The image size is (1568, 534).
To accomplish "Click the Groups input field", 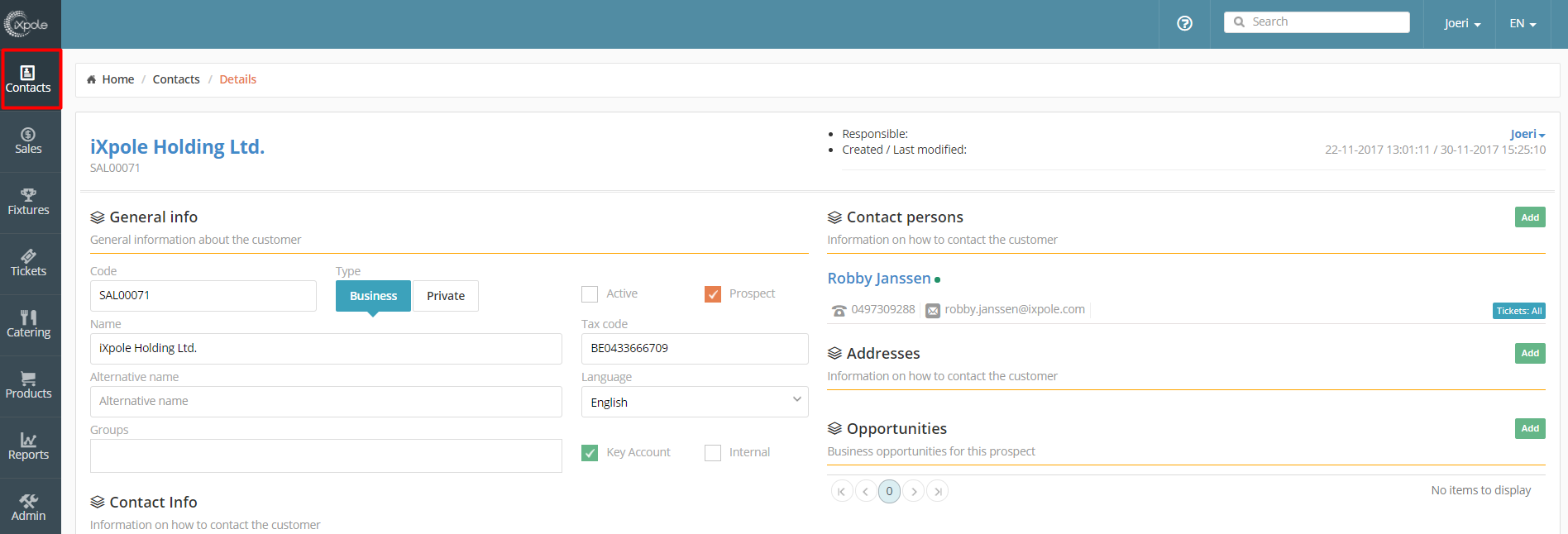I will pyautogui.click(x=326, y=455).
